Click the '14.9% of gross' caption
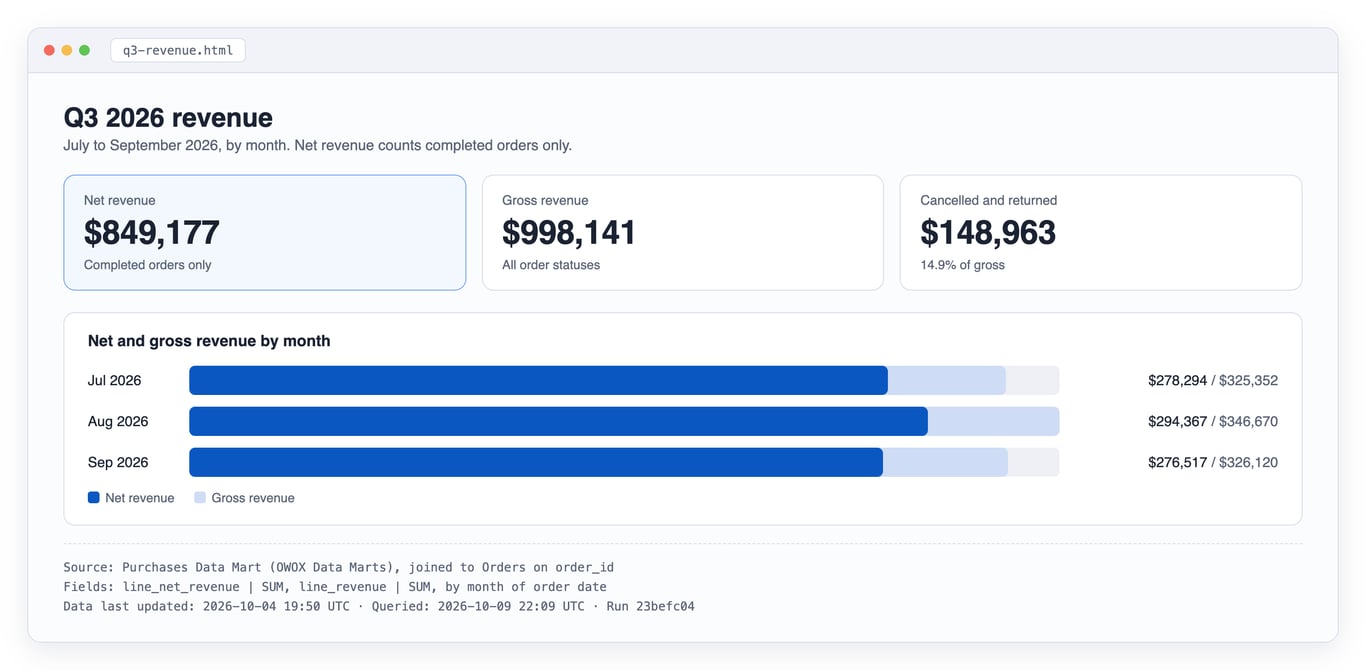Image resolution: width=1366 pixels, height=670 pixels. pos(963,265)
